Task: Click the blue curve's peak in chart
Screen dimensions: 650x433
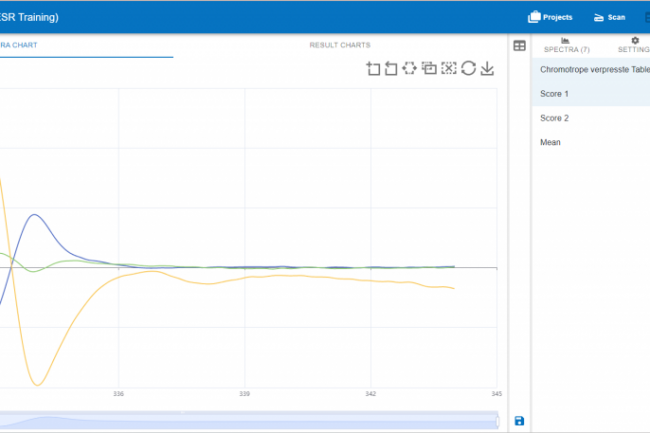Action: click(35, 215)
